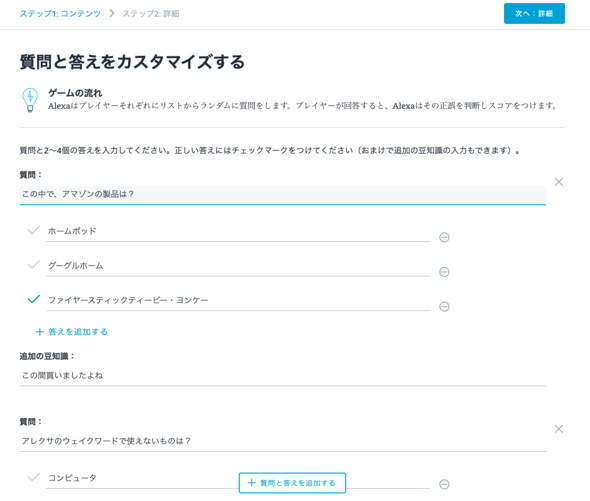Click the 次へ：詳細 button
This screenshot has height=501, width=590.
tap(534, 14)
